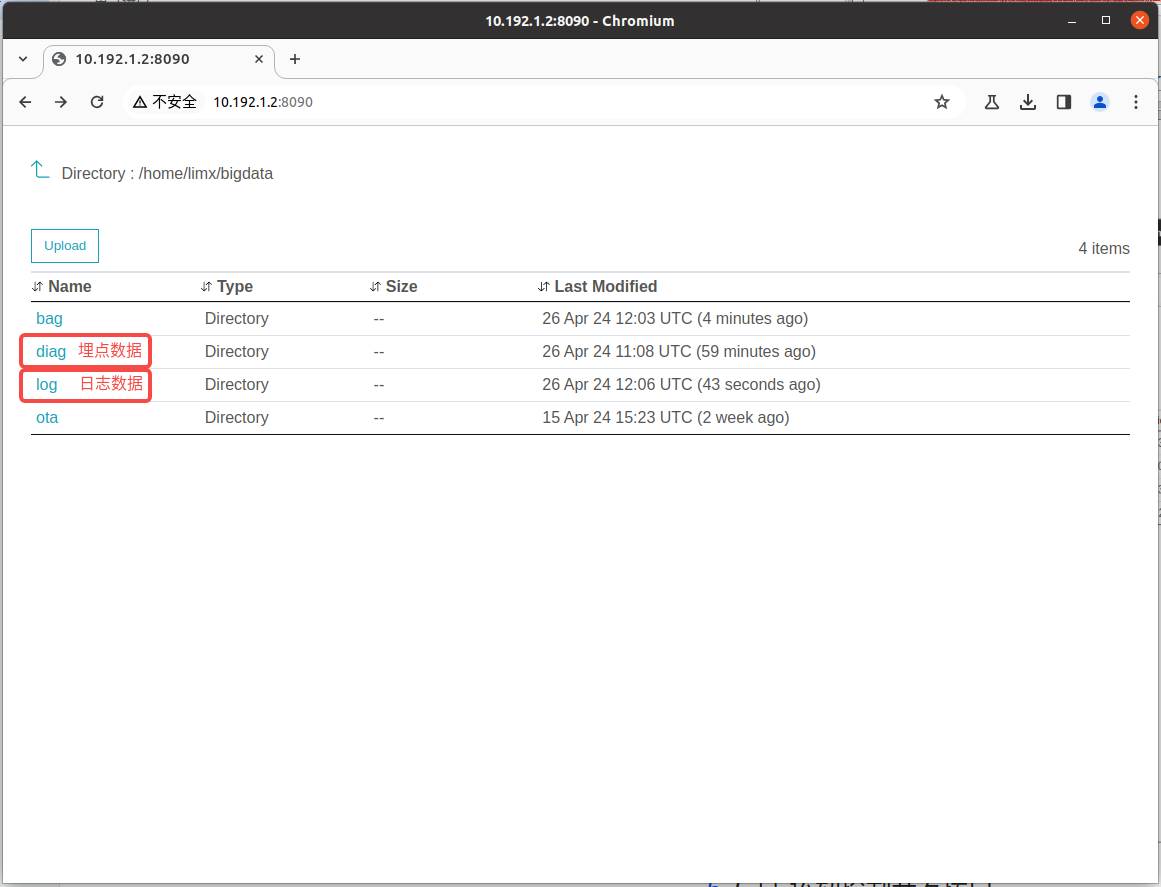This screenshot has height=887, width=1161.
Task: Open the ota directory link
Action: pyautogui.click(x=47, y=418)
